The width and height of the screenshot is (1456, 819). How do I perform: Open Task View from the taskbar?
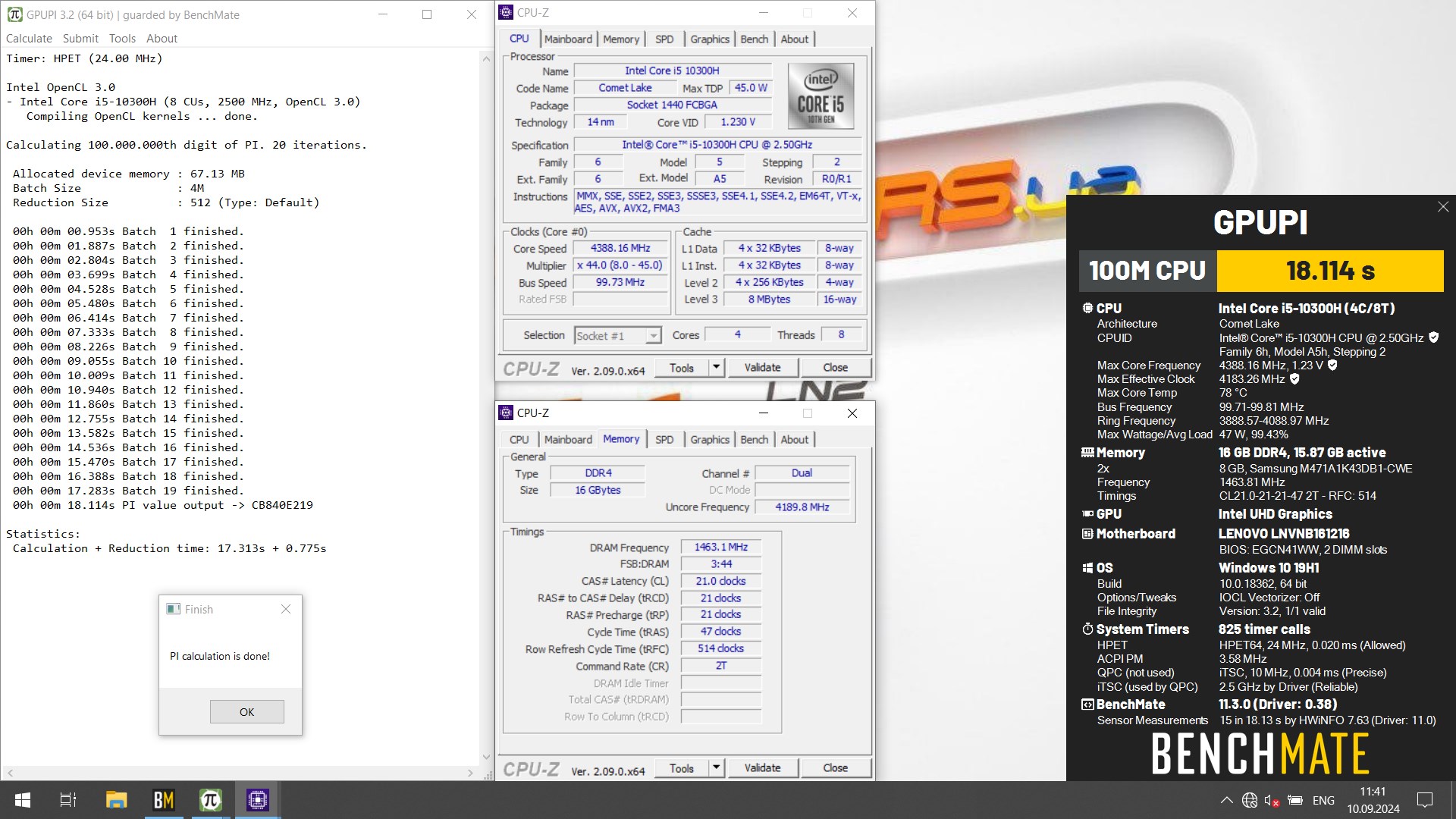67,800
